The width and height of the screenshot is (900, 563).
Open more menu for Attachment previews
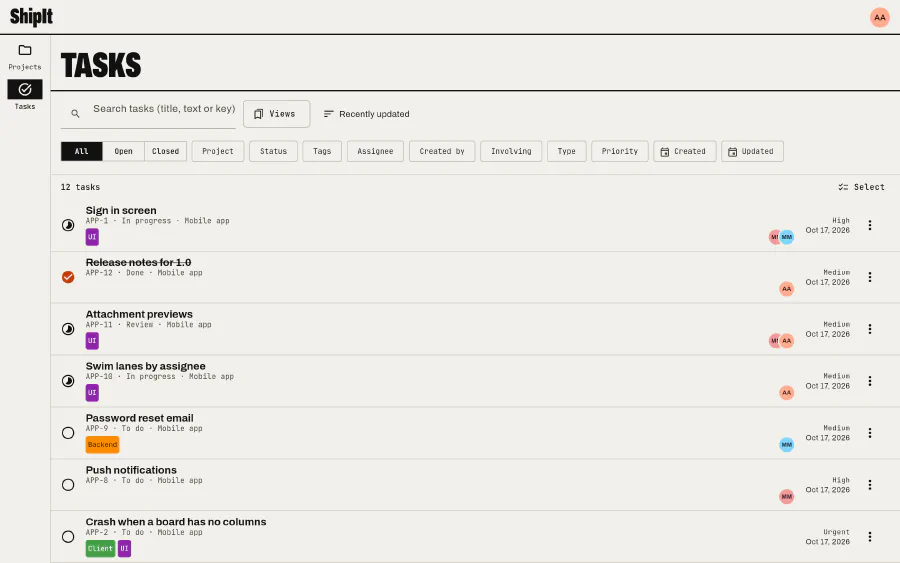870,329
